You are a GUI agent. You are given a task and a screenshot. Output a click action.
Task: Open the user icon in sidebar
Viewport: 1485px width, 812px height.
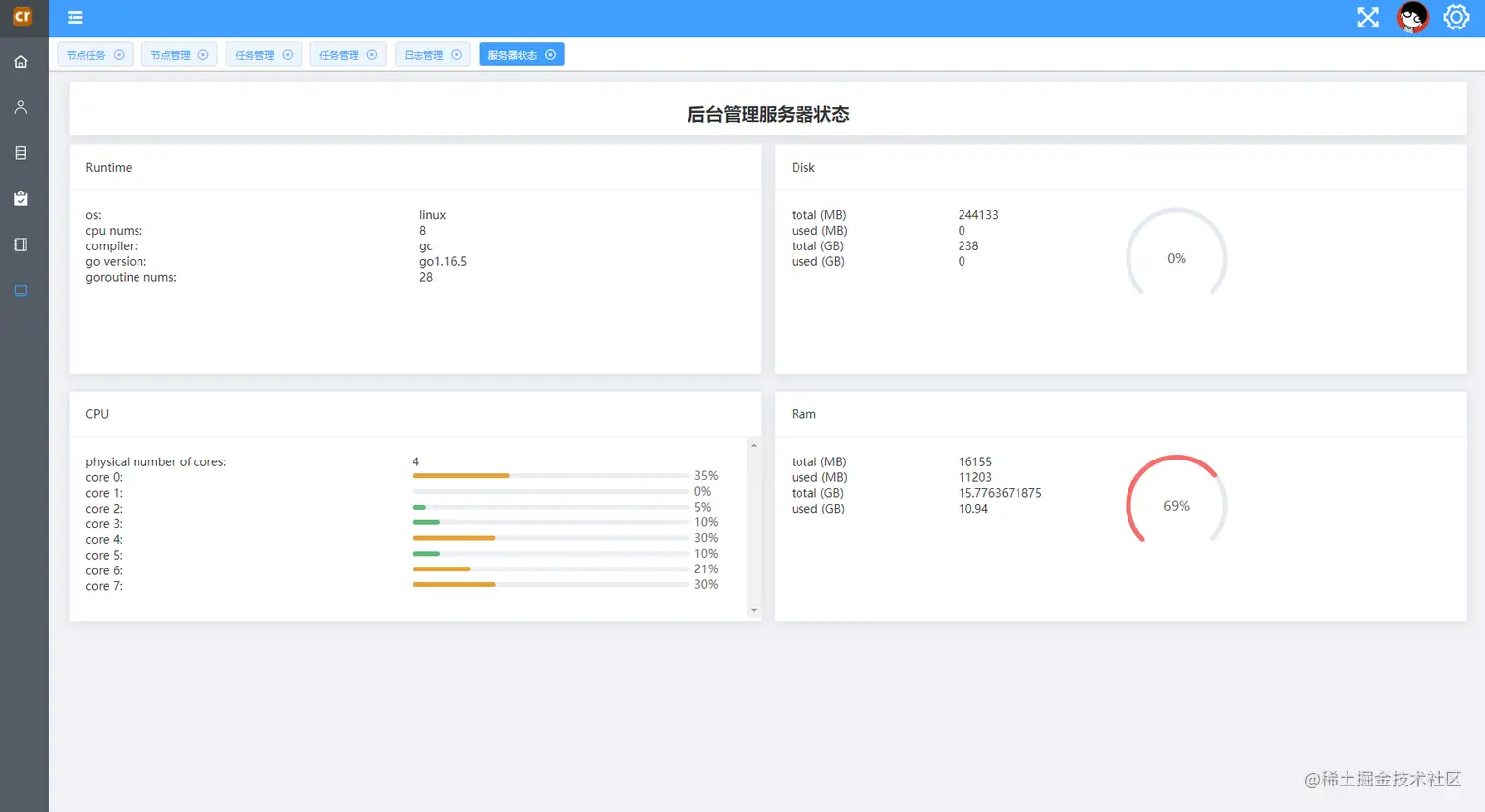click(x=21, y=107)
